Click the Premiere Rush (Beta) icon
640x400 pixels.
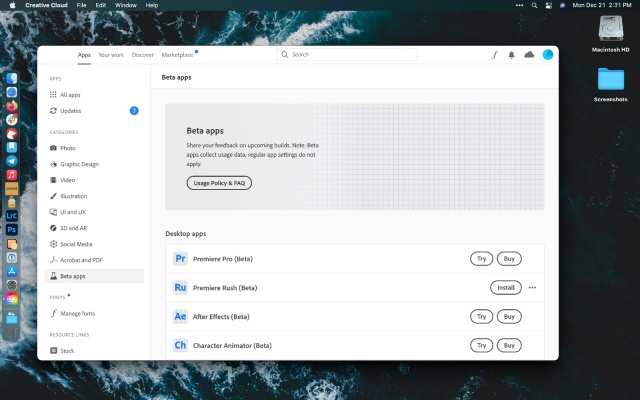point(180,287)
